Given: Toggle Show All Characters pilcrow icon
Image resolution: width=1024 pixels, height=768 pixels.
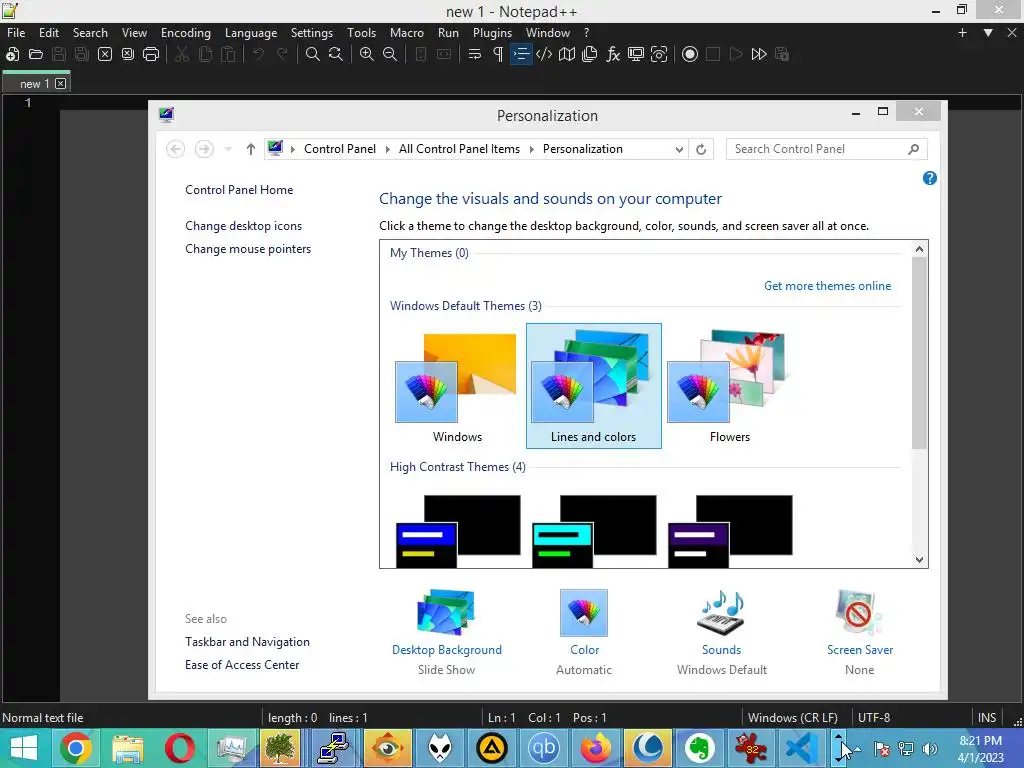Looking at the screenshot, I should (498, 54).
